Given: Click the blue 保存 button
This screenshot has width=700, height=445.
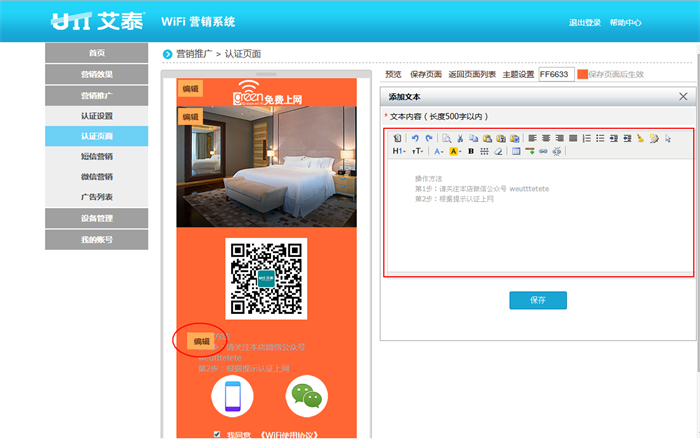Looking at the screenshot, I should click(x=538, y=300).
